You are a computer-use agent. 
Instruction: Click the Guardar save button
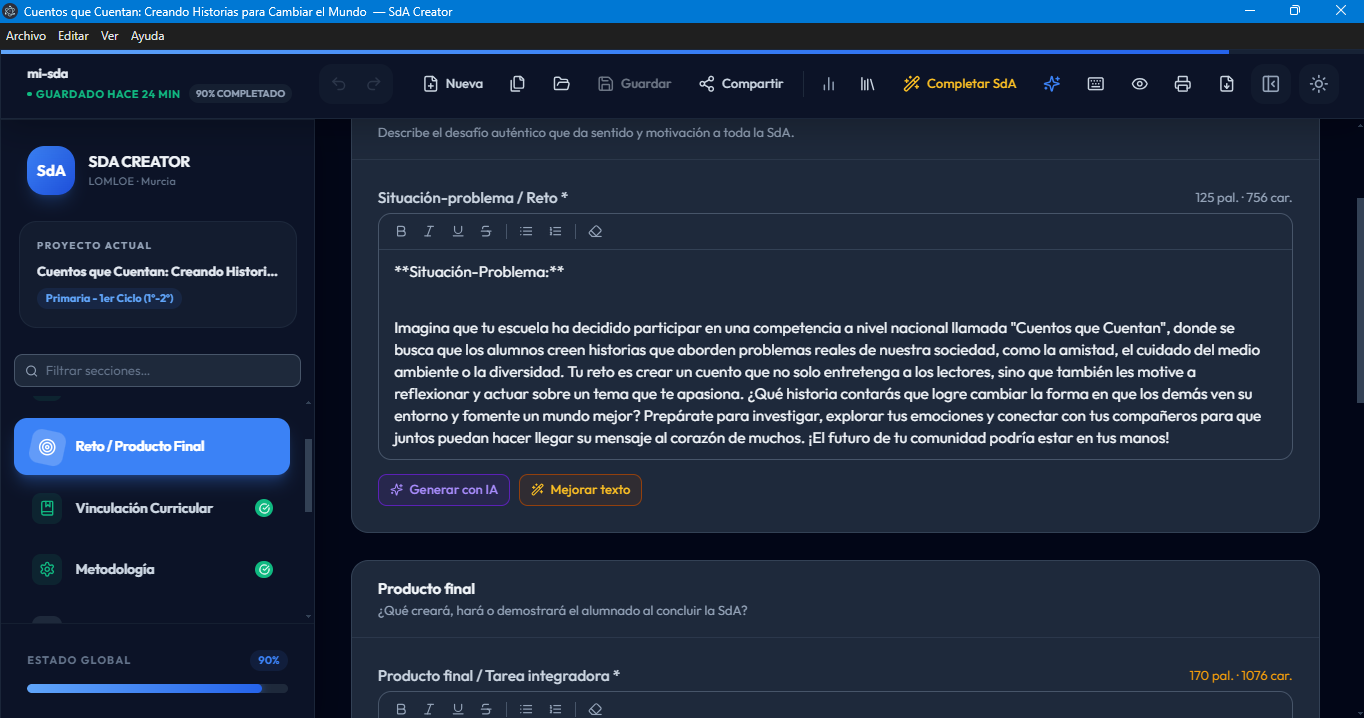pyautogui.click(x=634, y=84)
